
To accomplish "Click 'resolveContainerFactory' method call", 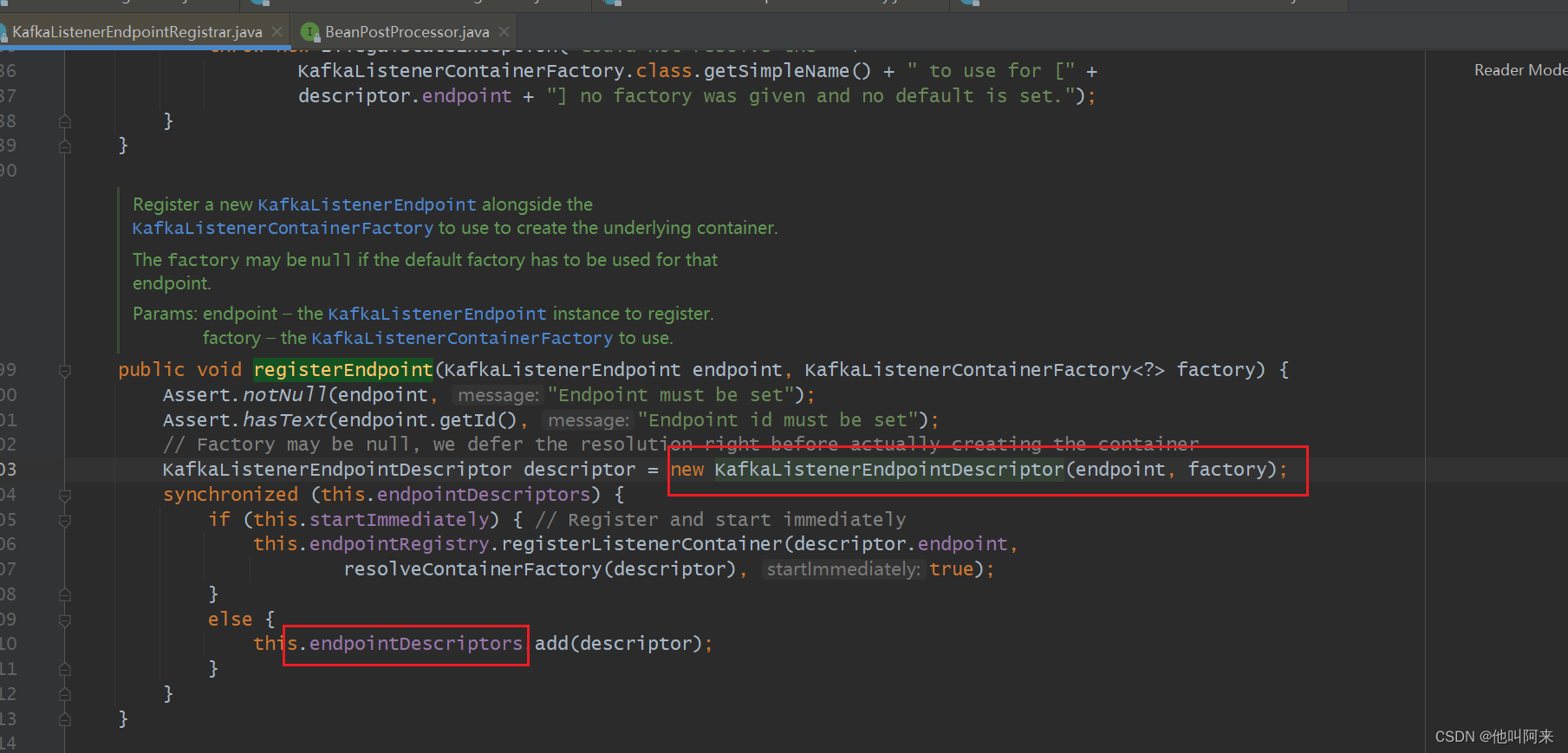I will point(473,569).
